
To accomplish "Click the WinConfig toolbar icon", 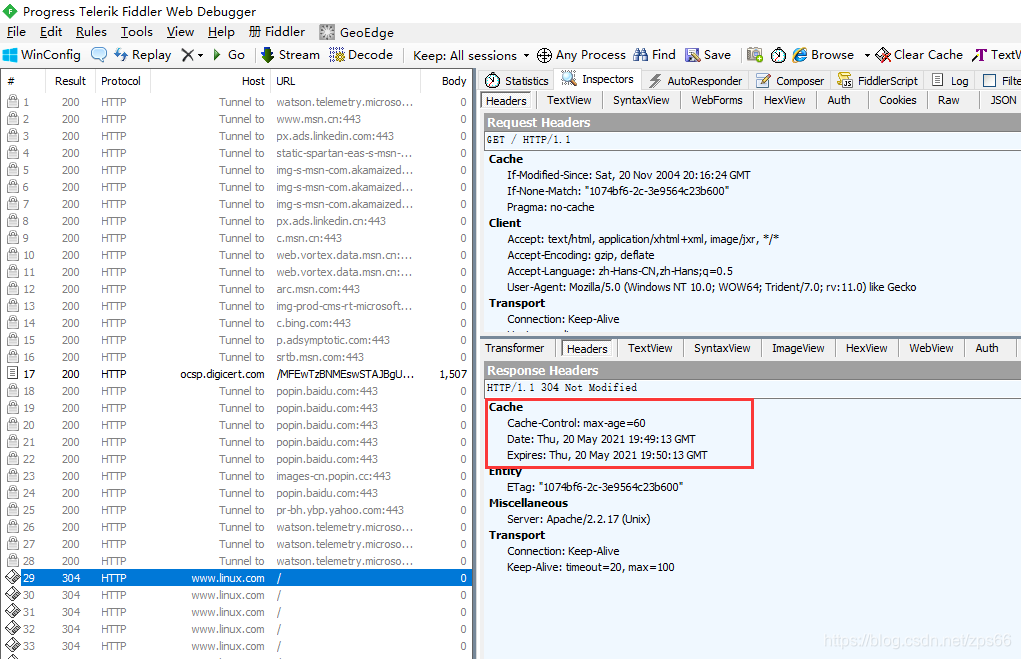I will 42,55.
